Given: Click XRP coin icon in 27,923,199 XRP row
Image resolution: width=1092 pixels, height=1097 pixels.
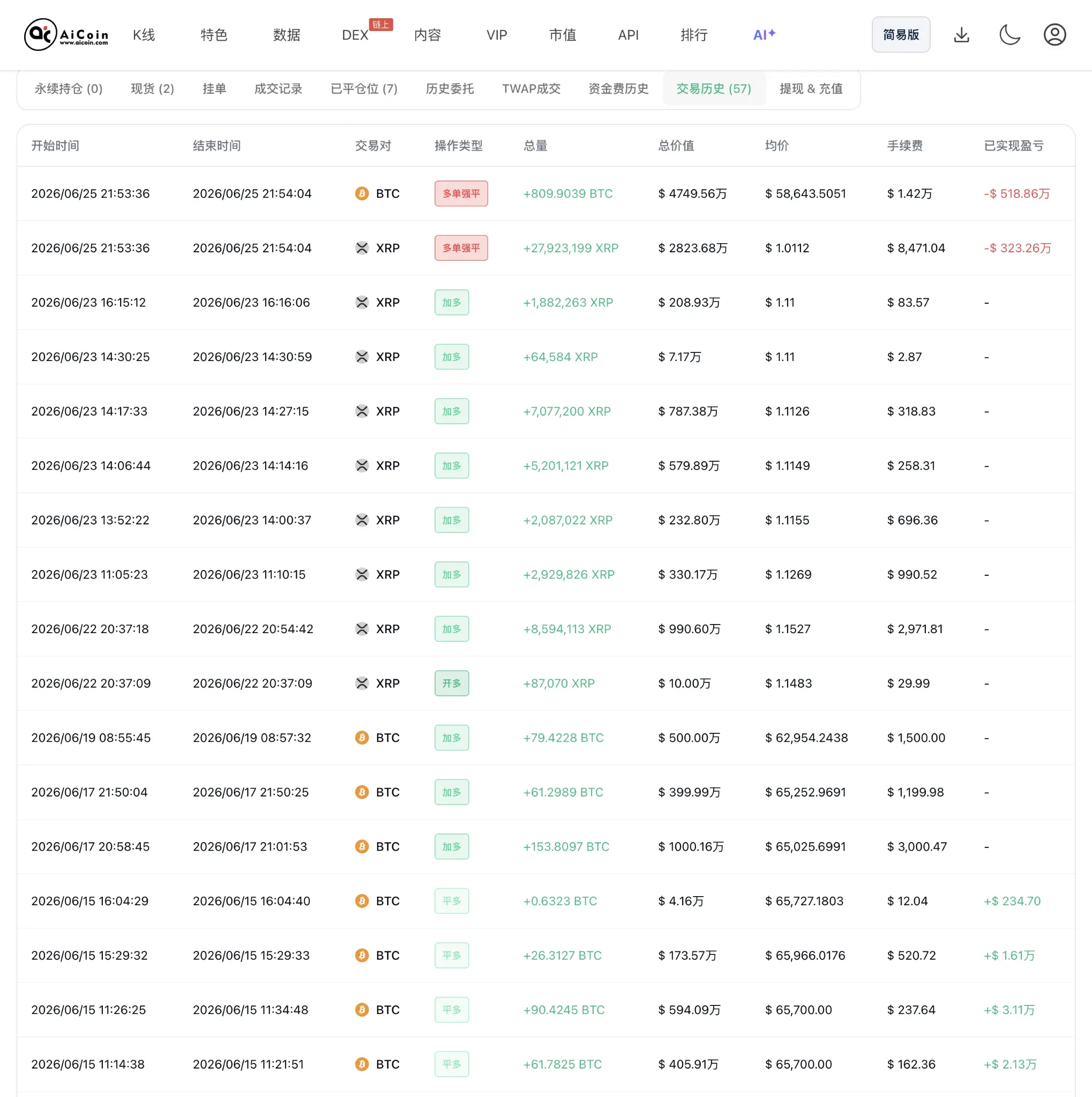Looking at the screenshot, I should 362,248.
